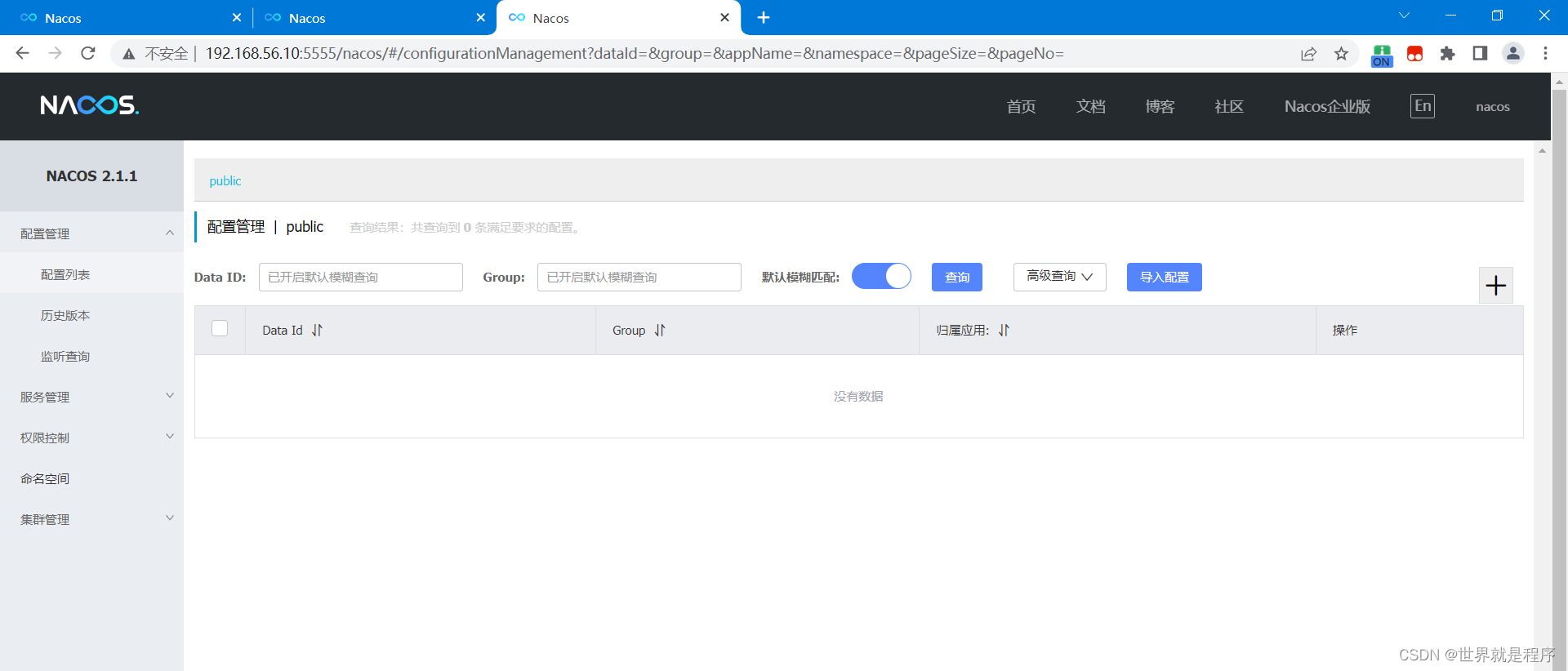Click the browser address bar URL

635,53
